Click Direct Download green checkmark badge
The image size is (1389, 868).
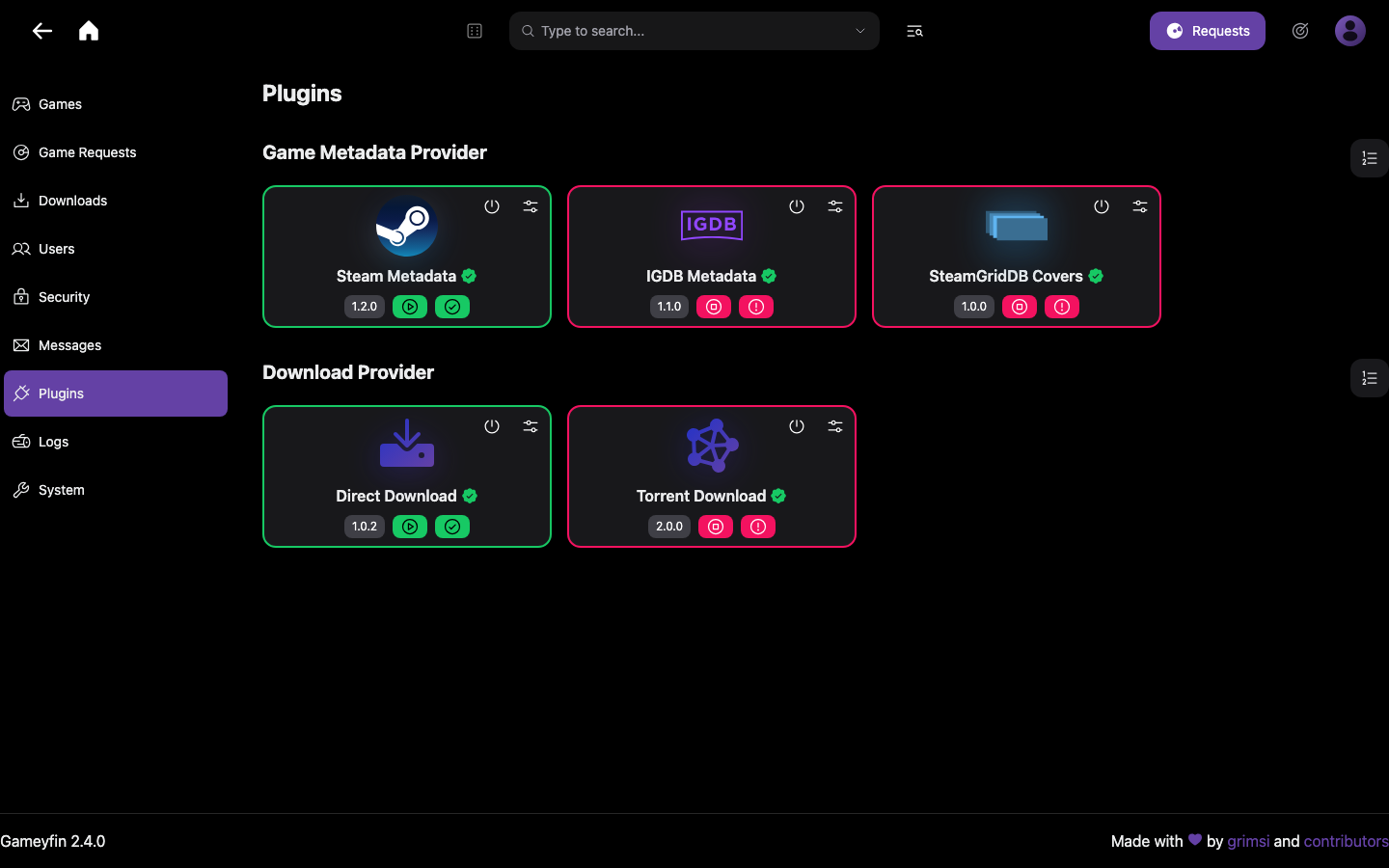[x=452, y=527]
